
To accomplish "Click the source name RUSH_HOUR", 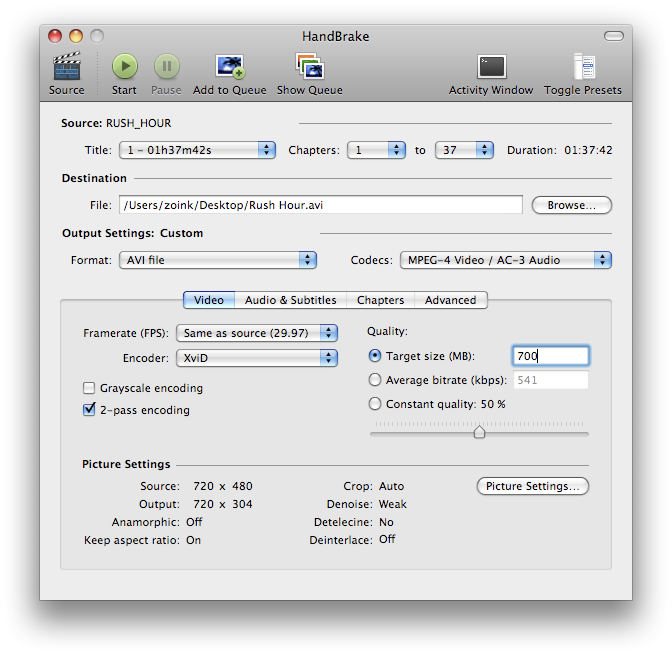I will 138,123.
